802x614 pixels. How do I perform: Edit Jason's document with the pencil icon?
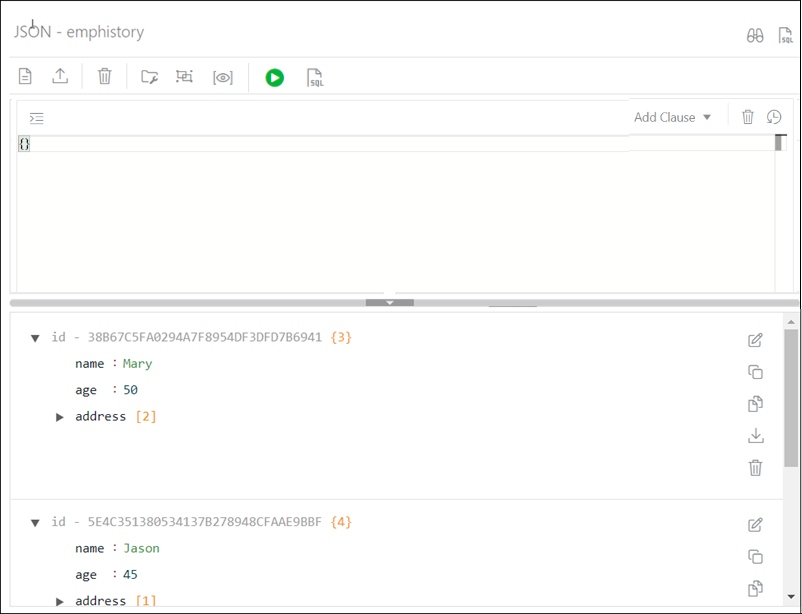(756, 523)
